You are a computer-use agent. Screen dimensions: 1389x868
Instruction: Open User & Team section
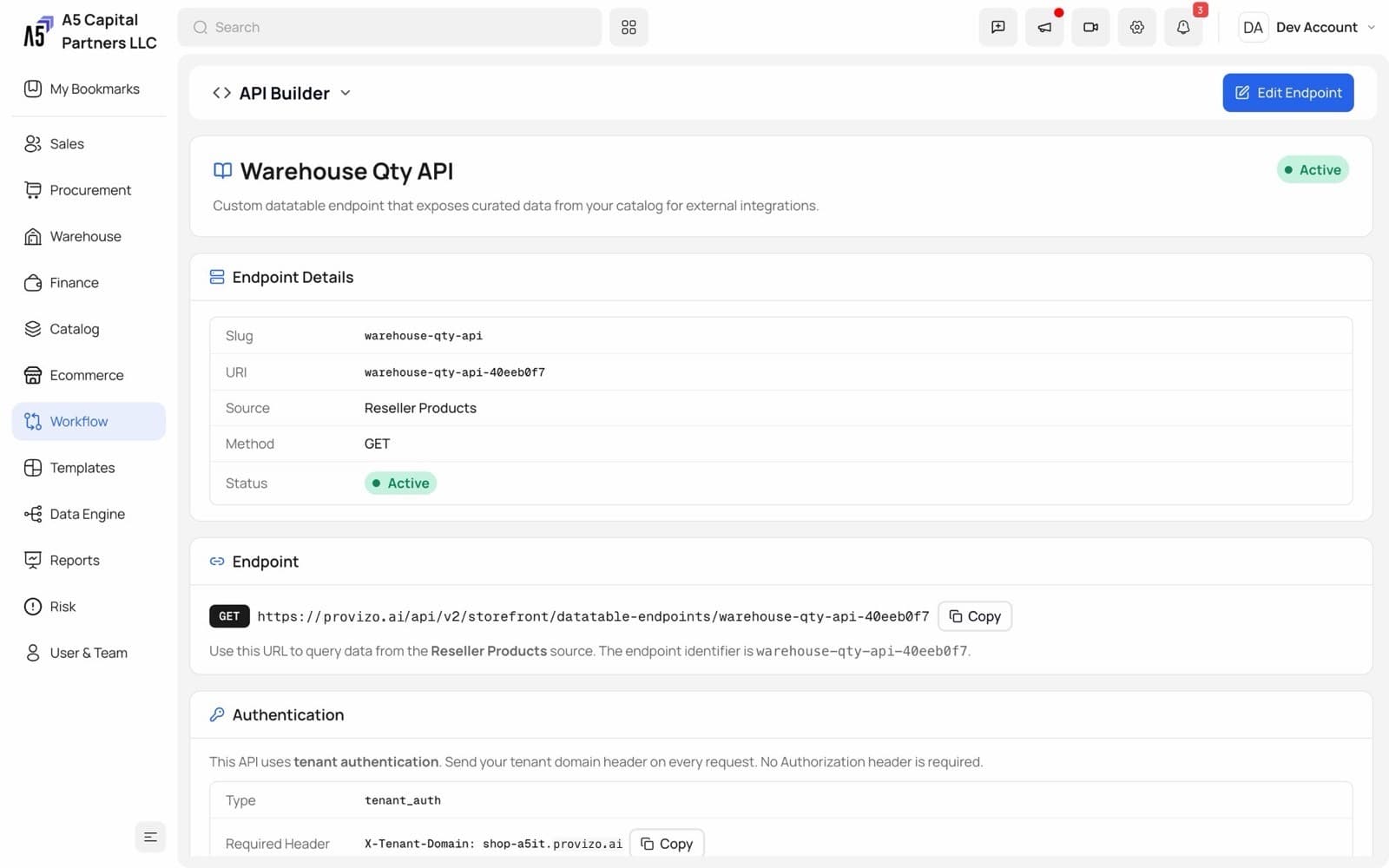click(89, 653)
